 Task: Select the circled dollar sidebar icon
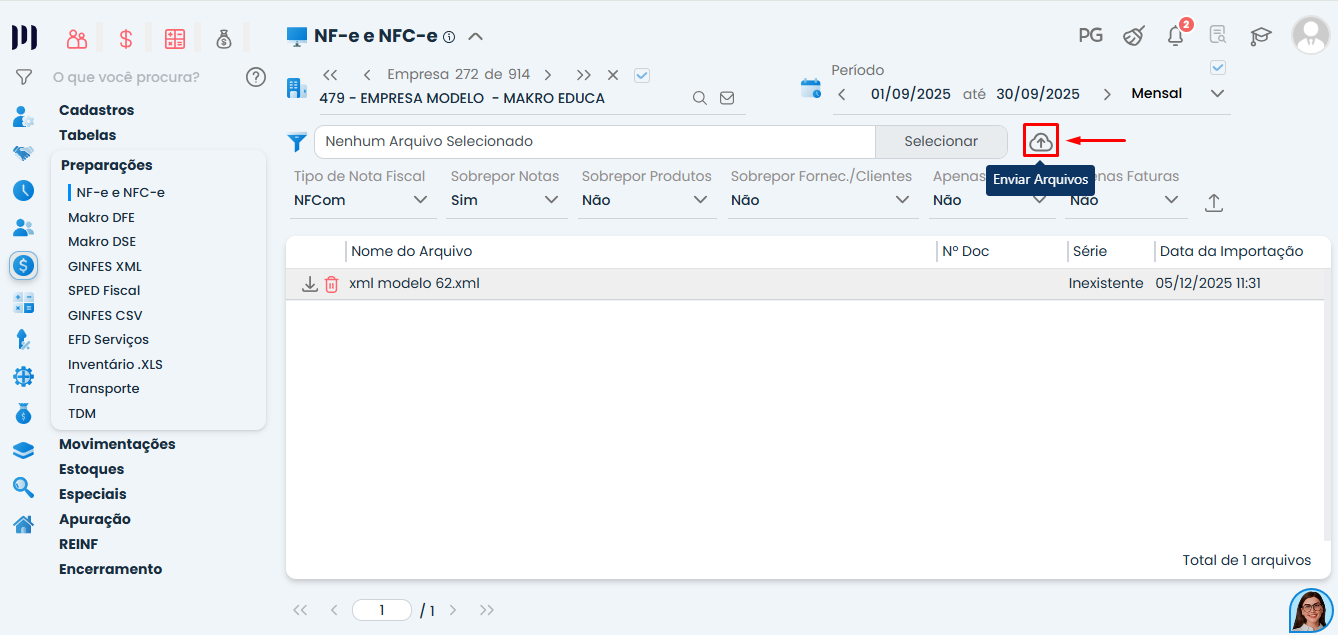coord(24,265)
